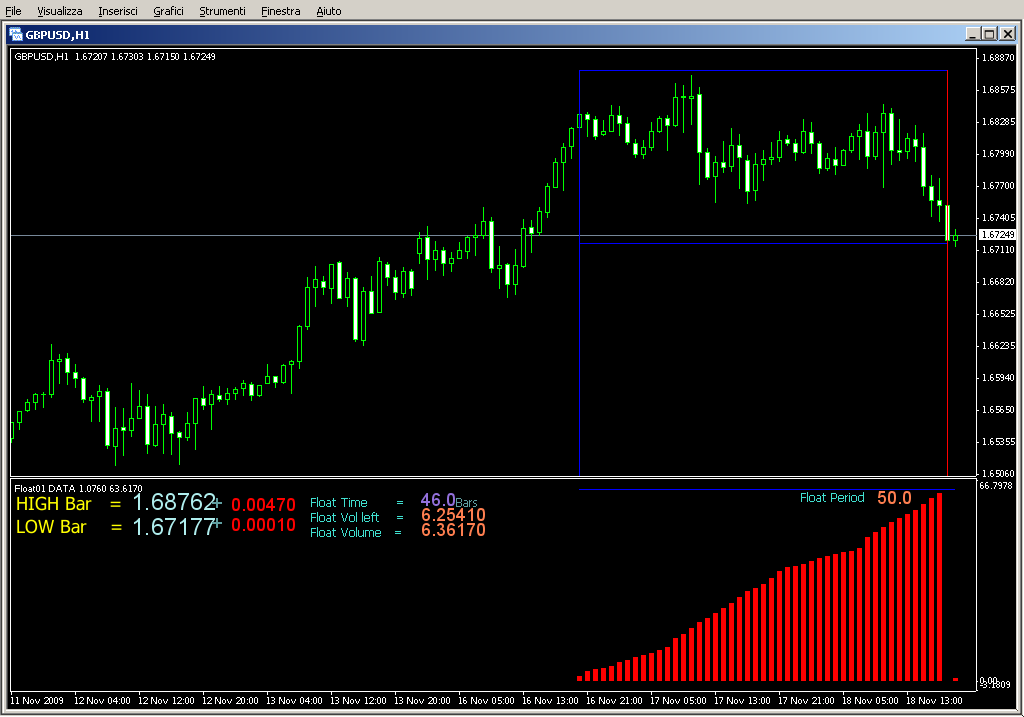Click the 1.67110 price scale label

pos(999,249)
